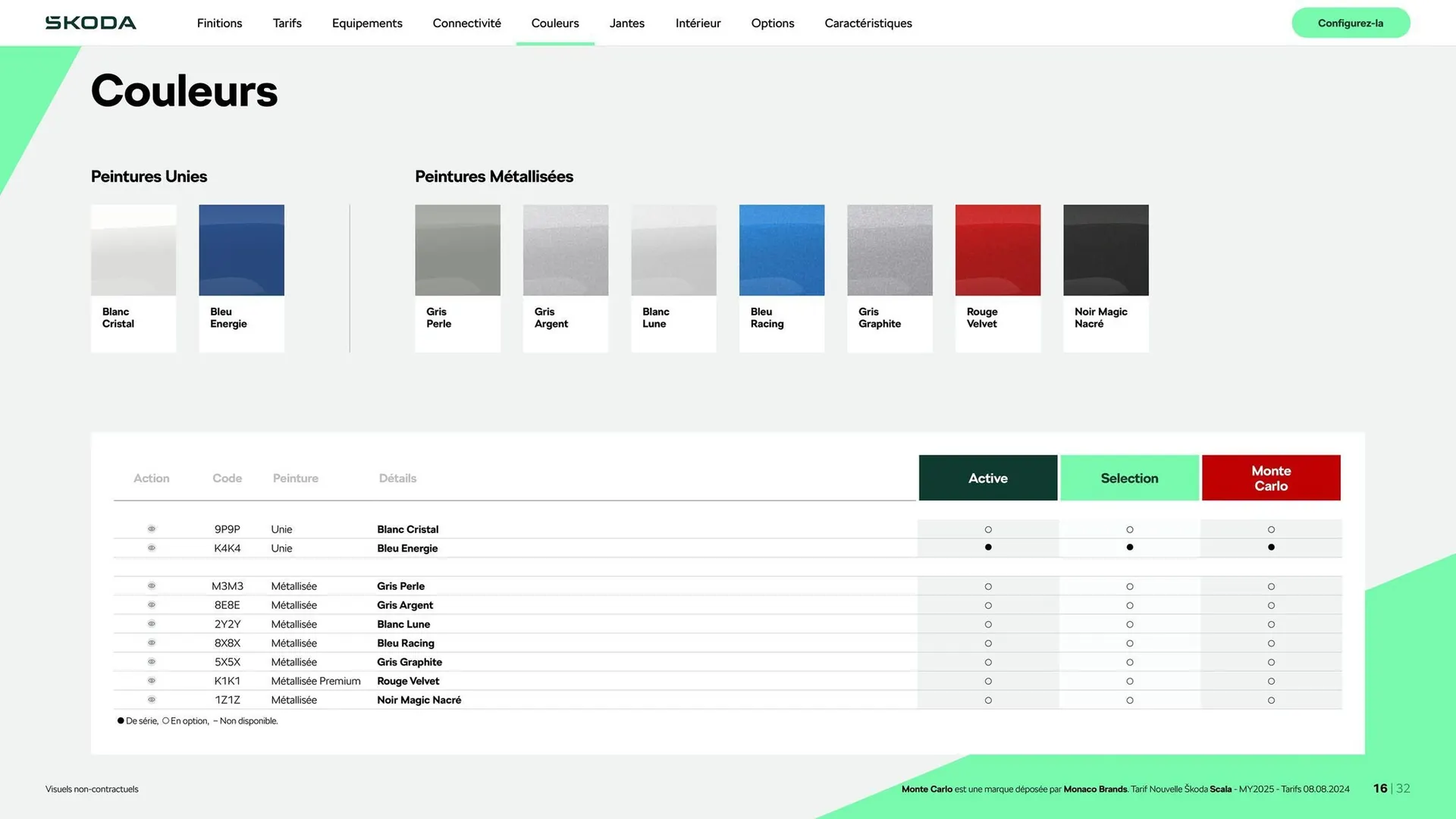Pick the Rouge Velvet color swatch
Viewport: 1456px width, 819px height.
[x=997, y=251]
